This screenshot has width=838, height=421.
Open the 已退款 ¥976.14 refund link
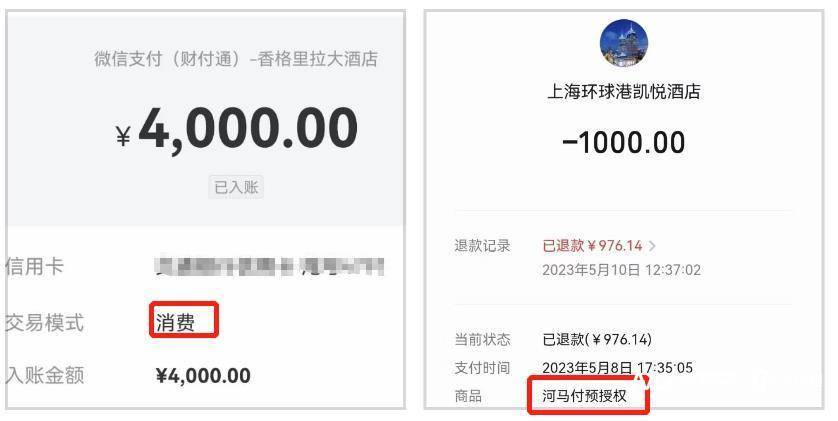tap(592, 246)
